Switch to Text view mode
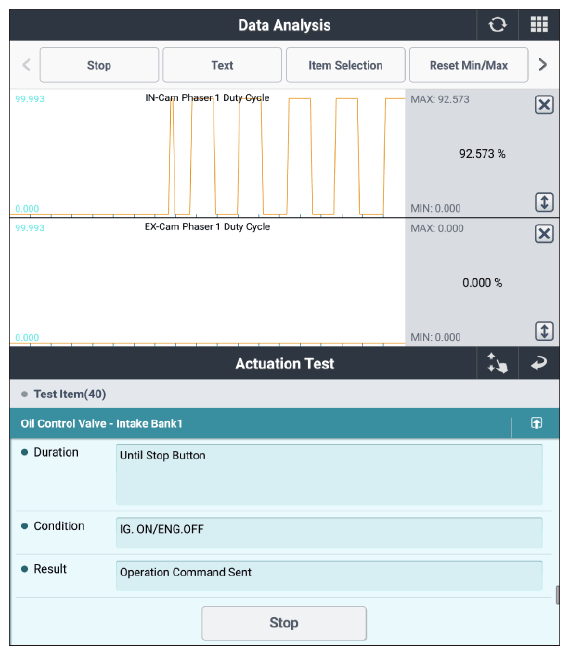Screen dimensions: 569x655 [x=222, y=65]
